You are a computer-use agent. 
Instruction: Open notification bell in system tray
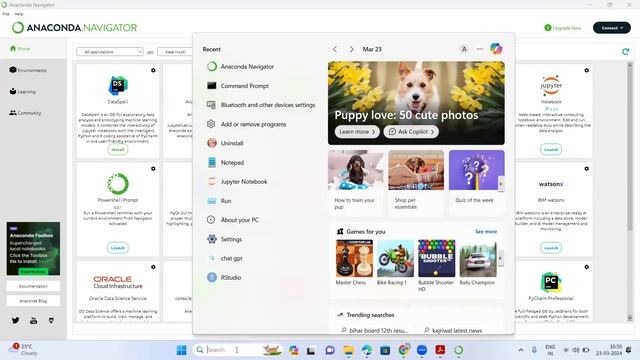click(x=629, y=350)
